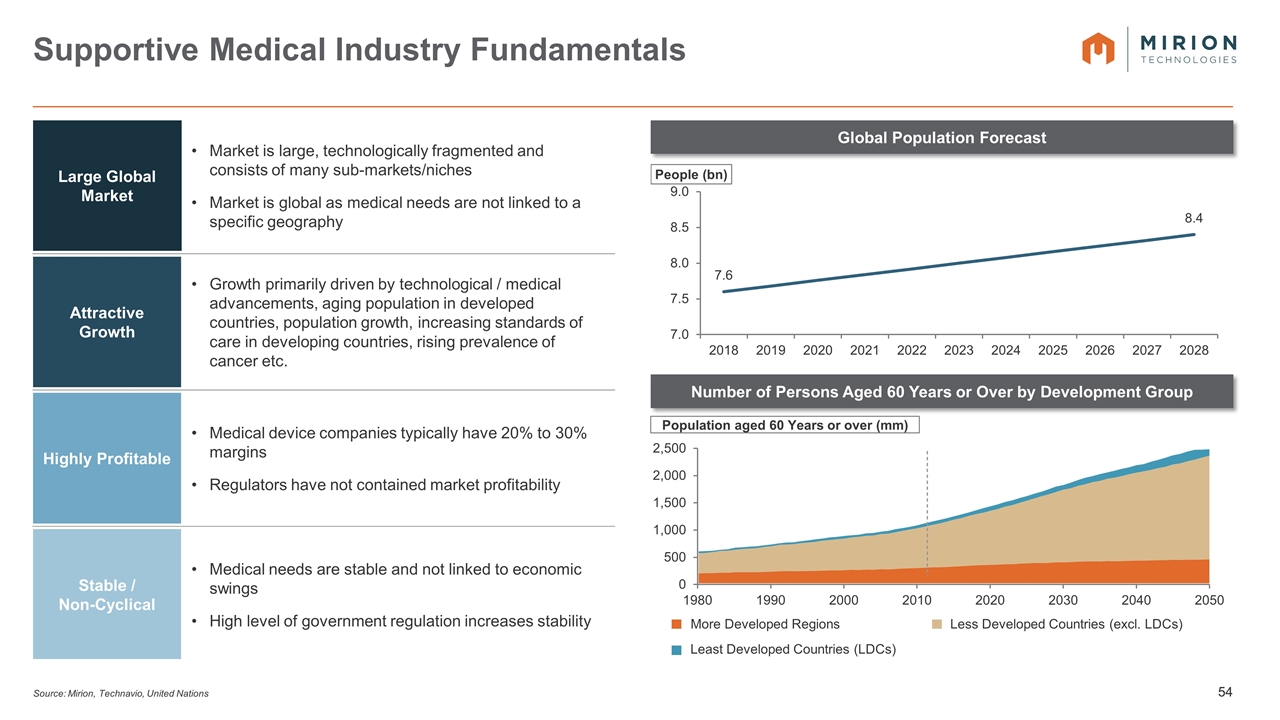This screenshot has height=720, width=1280.
Task: Click the bullet about technologically fragmented market
Action: [378, 160]
